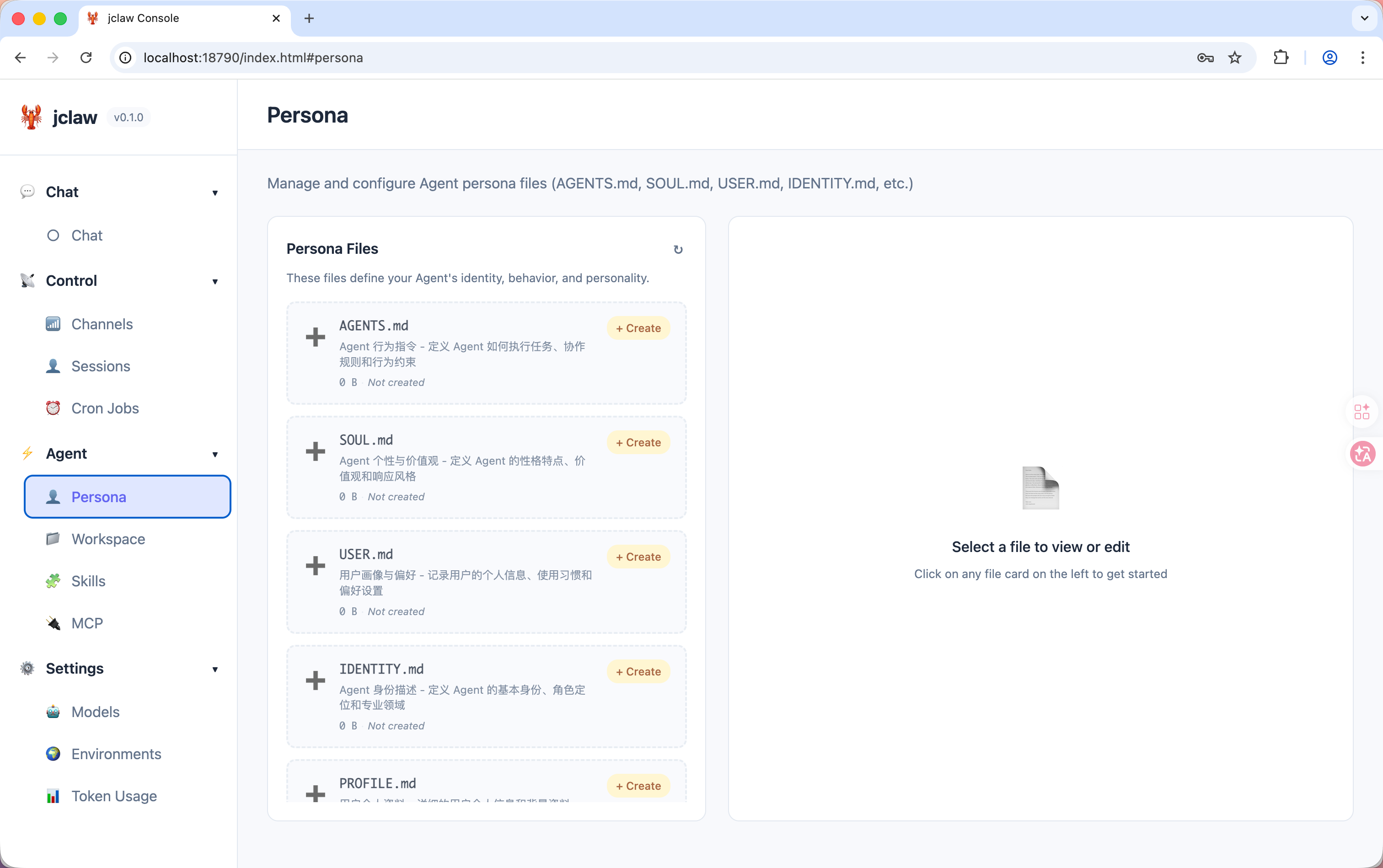Click the plus icon beside USER.md
Screen dimensions: 1383x868
tap(315, 565)
